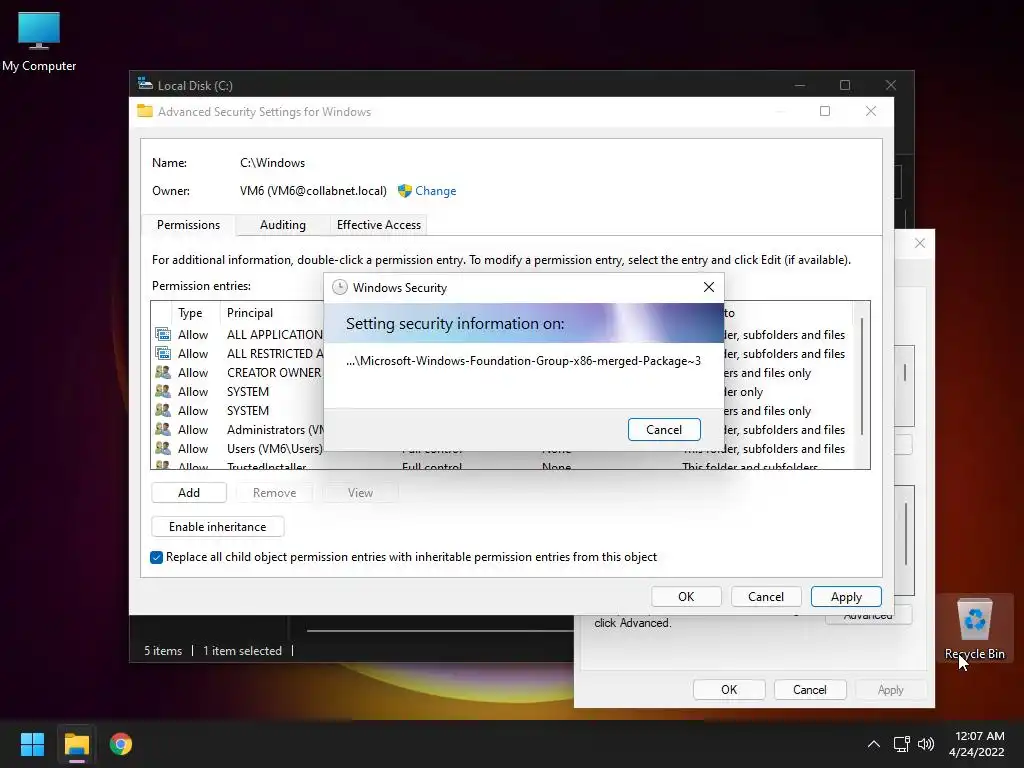This screenshot has width=1024, height=768.
Task: Select the Users (VM6\Users) entry icon
Action: pyautogui.click(x=163, y=449)
